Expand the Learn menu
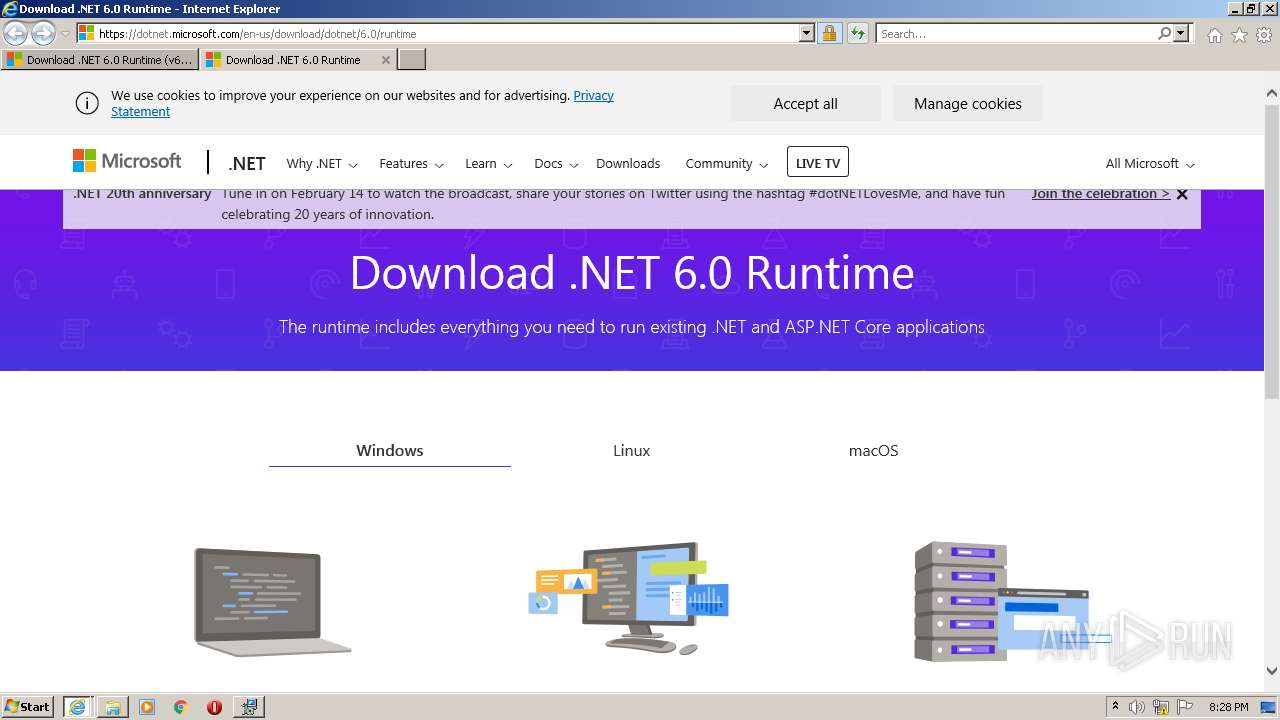 click(488, 163)
